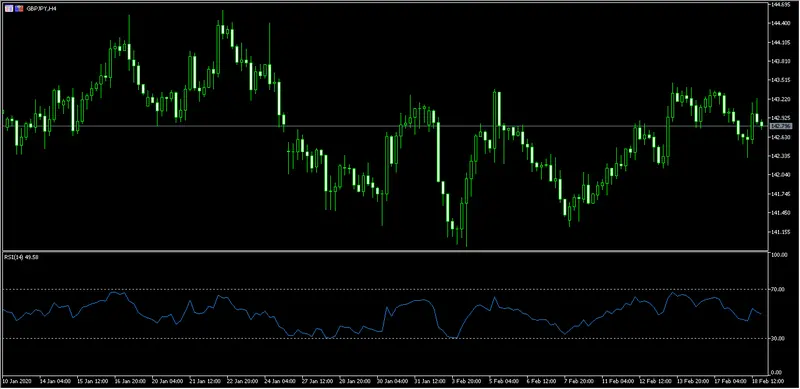Click the 100.00 RSI scale label
The height and width of the screenshot is (389, 800).
779,254
